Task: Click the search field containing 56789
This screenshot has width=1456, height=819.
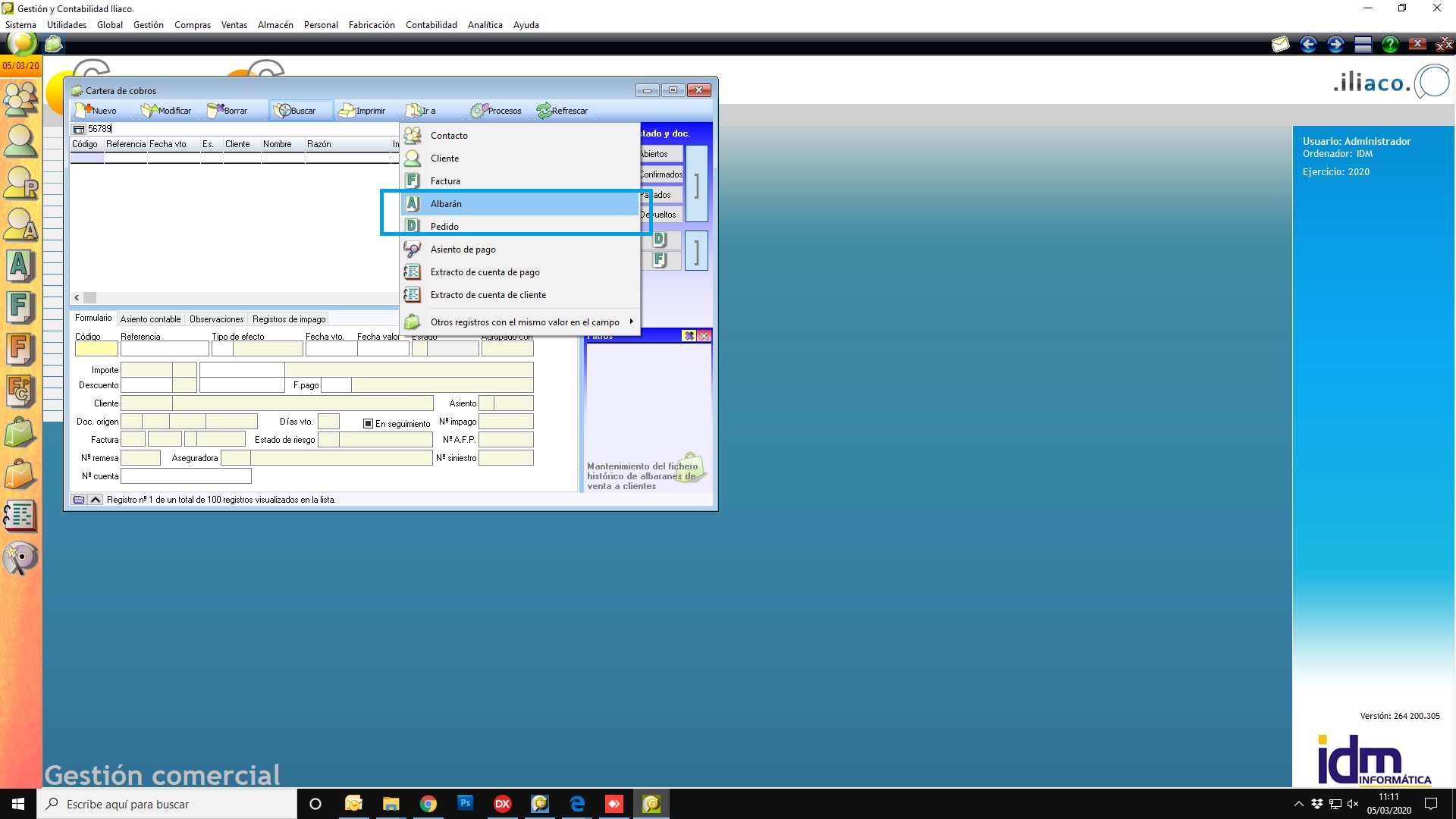Action: tap(242, 129)
